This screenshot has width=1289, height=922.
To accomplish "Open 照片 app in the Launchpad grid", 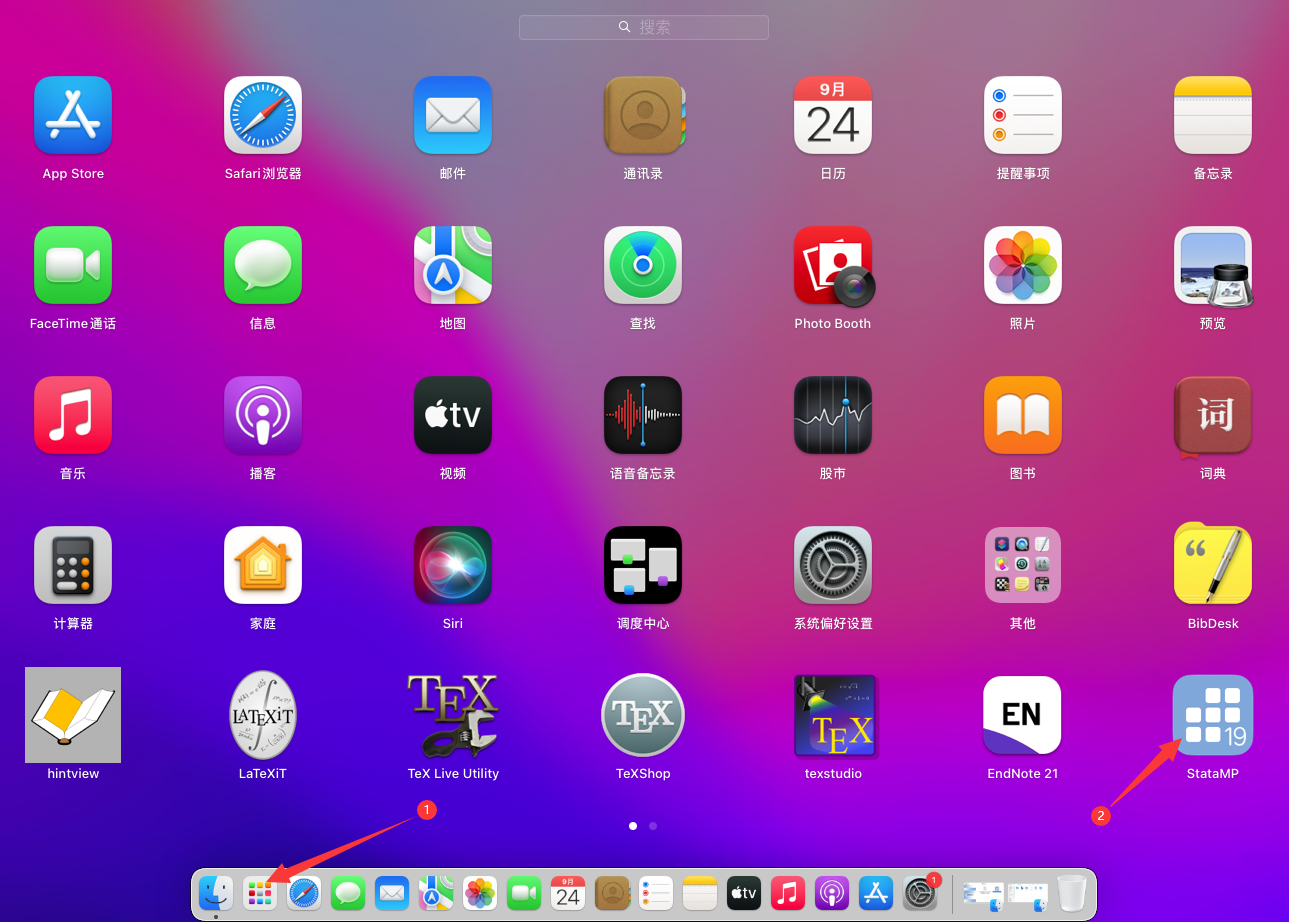I will point(1023,265).
